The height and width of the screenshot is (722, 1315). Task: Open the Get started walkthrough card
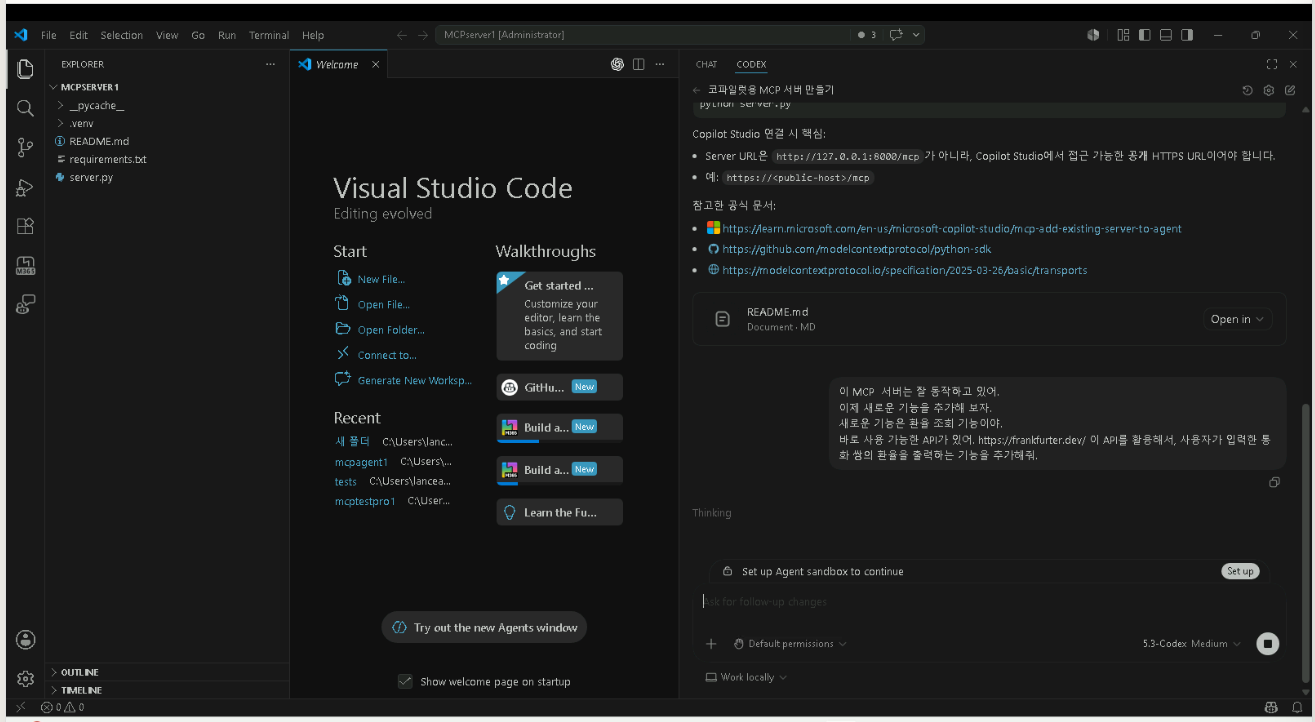pos(560,316)
